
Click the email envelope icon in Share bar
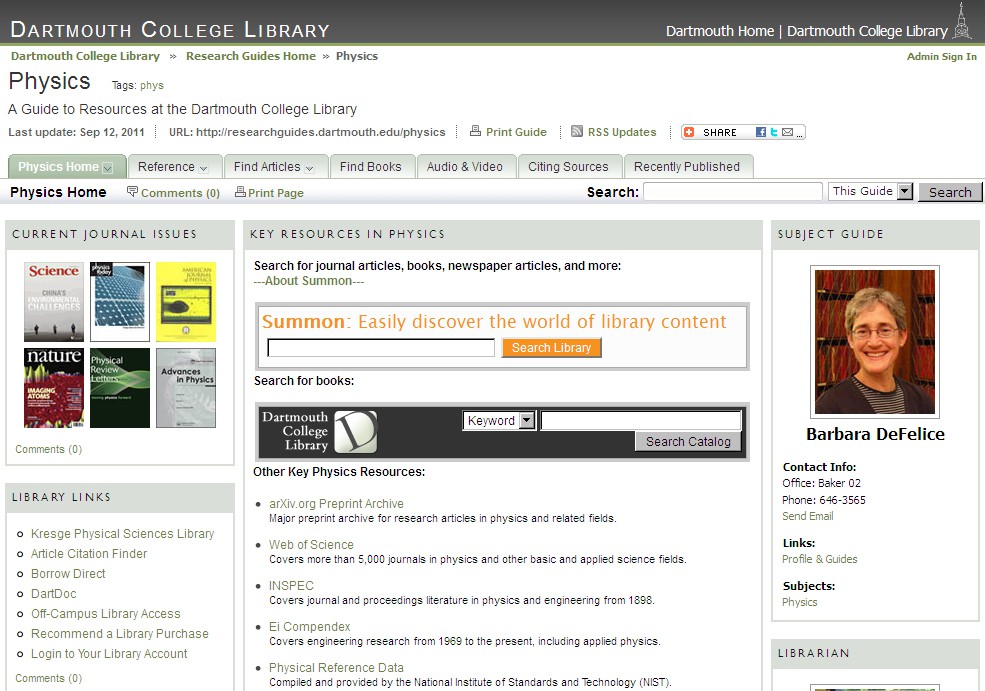787,132
